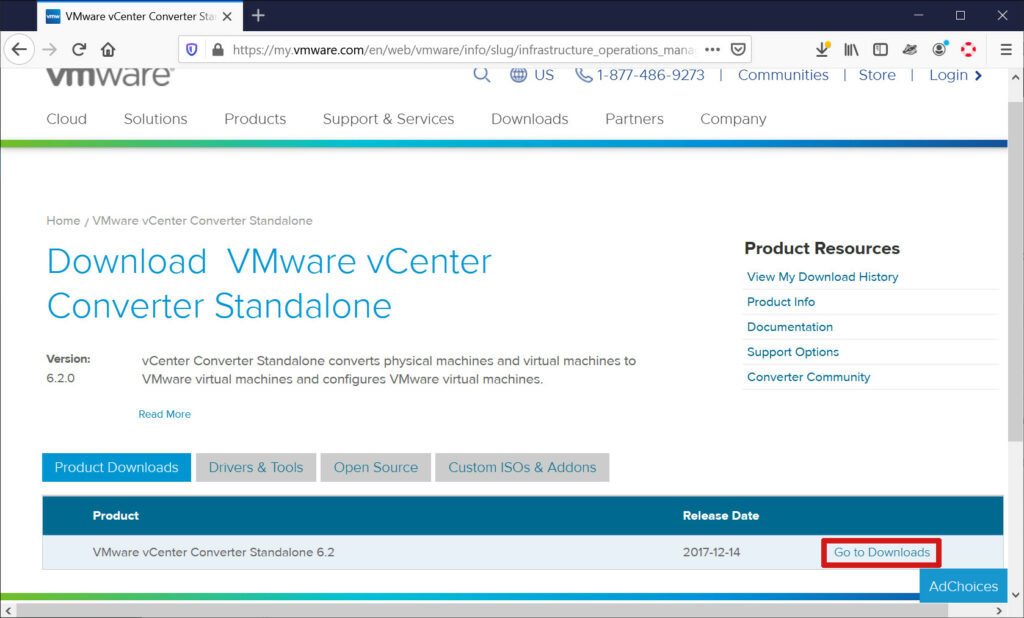1024x618 pixels.
Task: Switch to the Open Source tab
Action: [376, 467]
